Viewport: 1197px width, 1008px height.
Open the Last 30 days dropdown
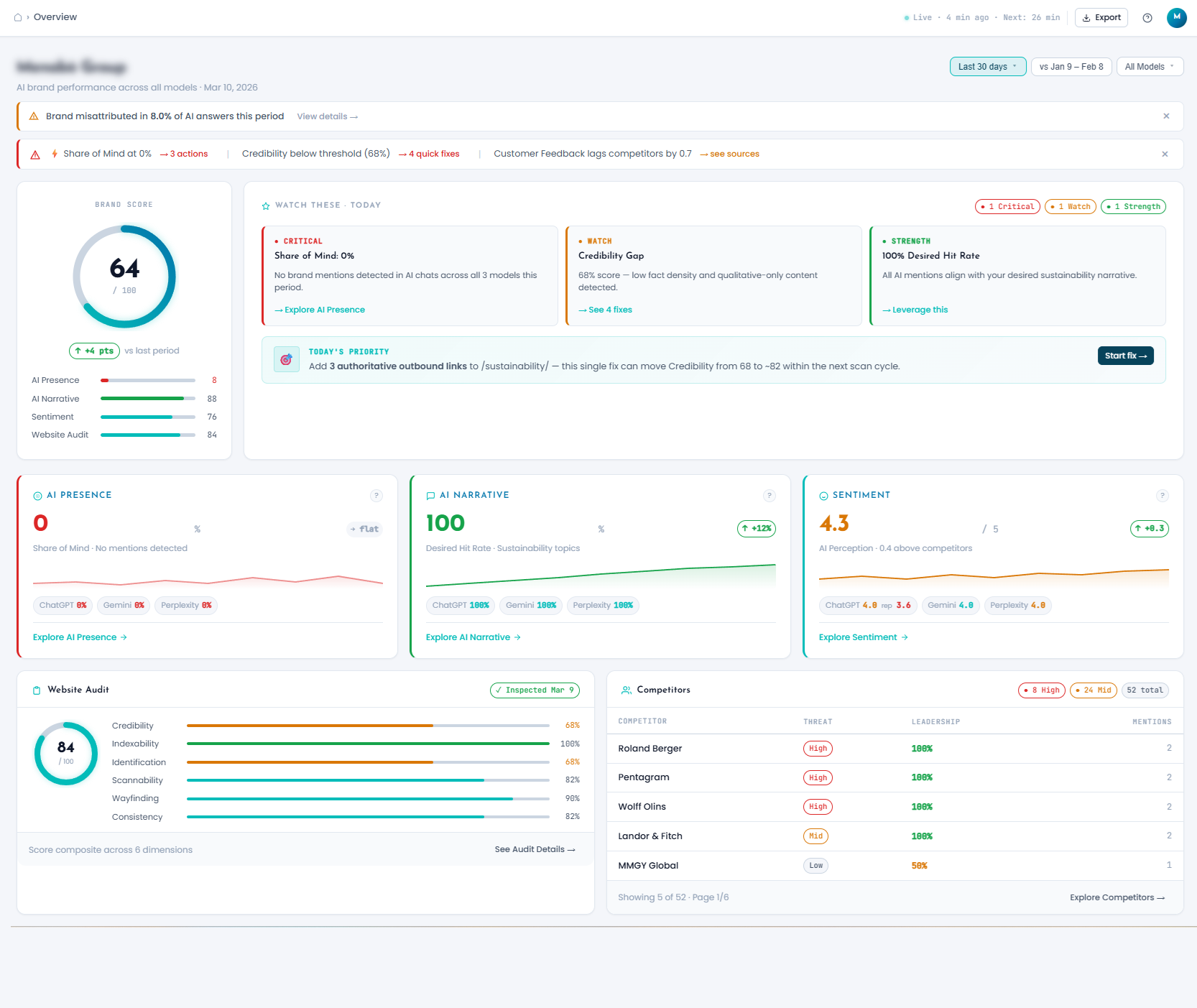[987, 66]
